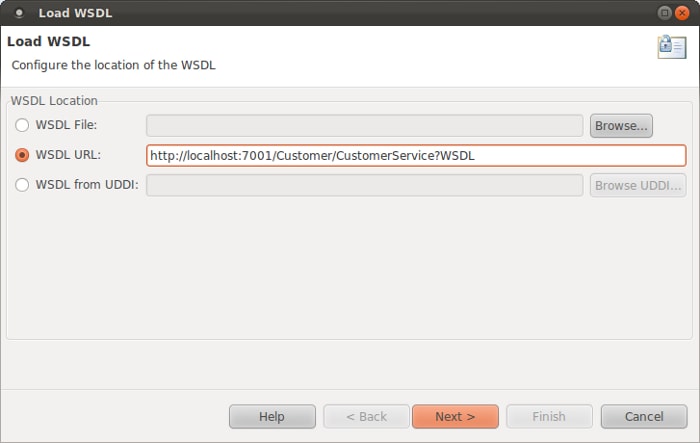Go to previous page with < Back
This screenshot has width=700, height=443.
pyautogui.click(x=365, y=416)
